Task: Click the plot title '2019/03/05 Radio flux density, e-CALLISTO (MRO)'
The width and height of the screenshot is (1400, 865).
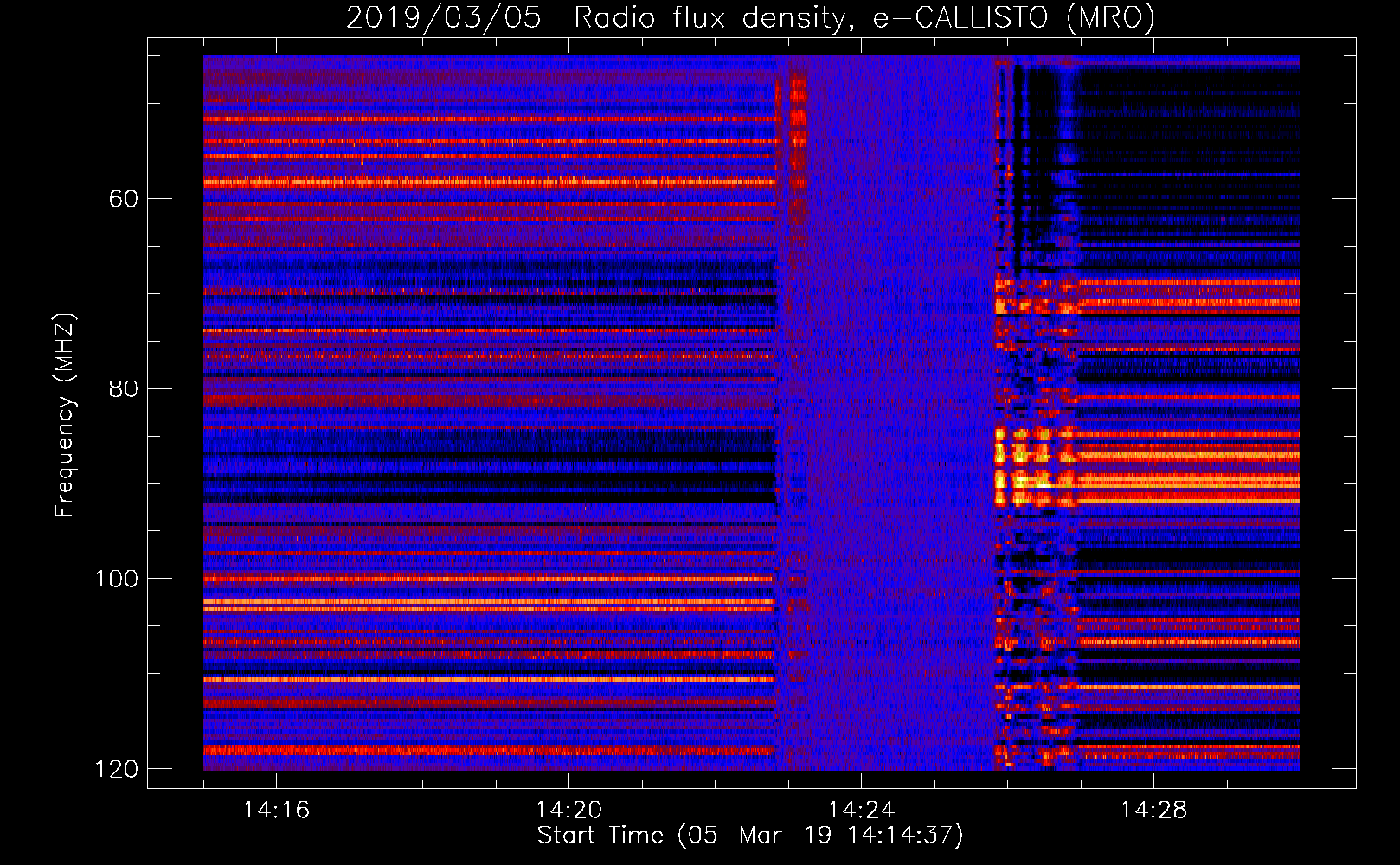Action: coord(750,17)
